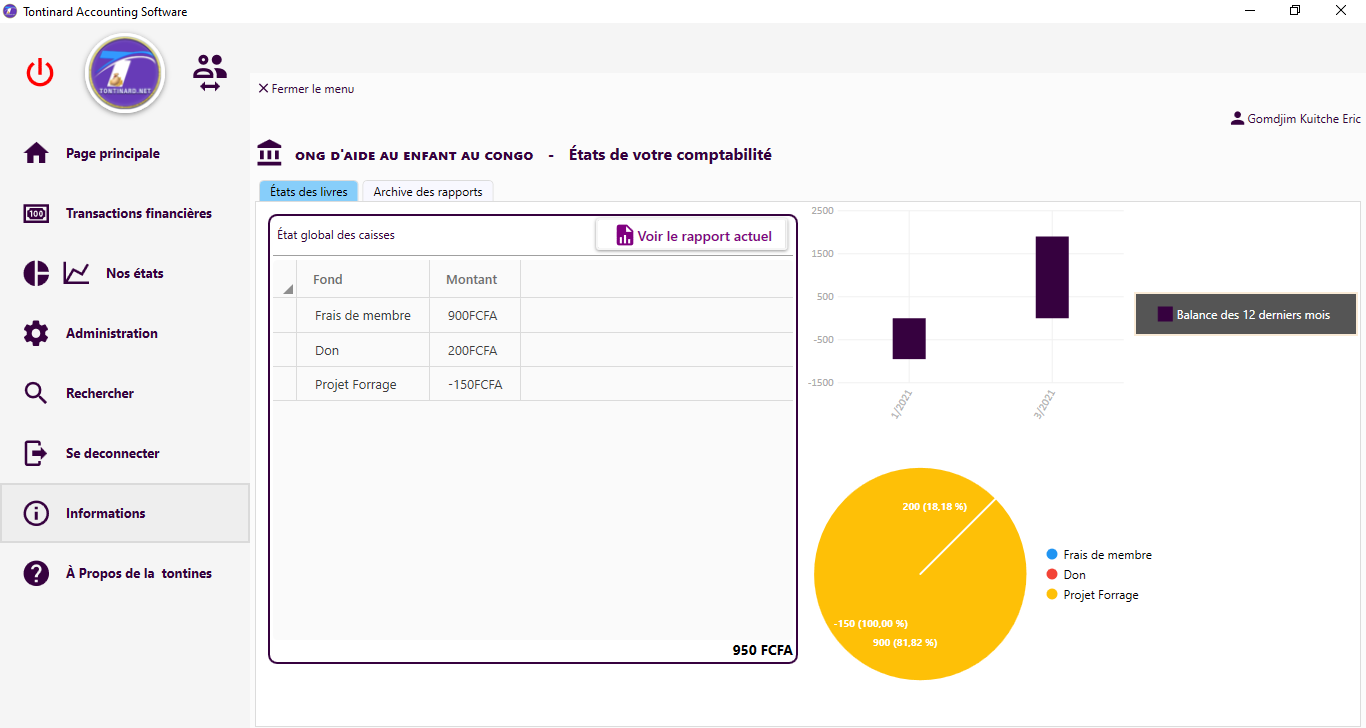Switch to the Archive des rapports tab
The width and height of the screenshot is (1366, 728).
coord(427,191)
